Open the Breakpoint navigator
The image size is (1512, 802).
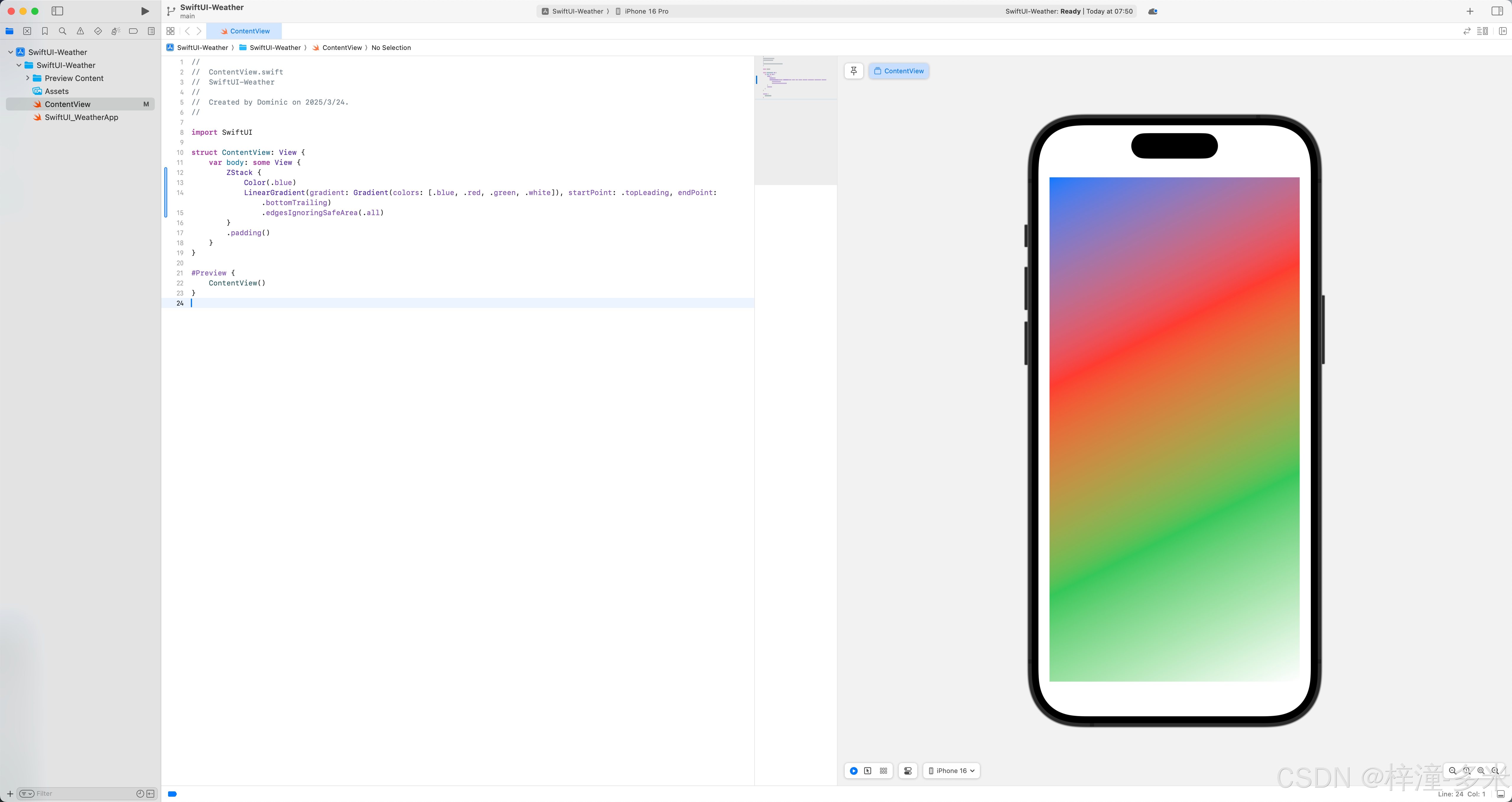133,31
